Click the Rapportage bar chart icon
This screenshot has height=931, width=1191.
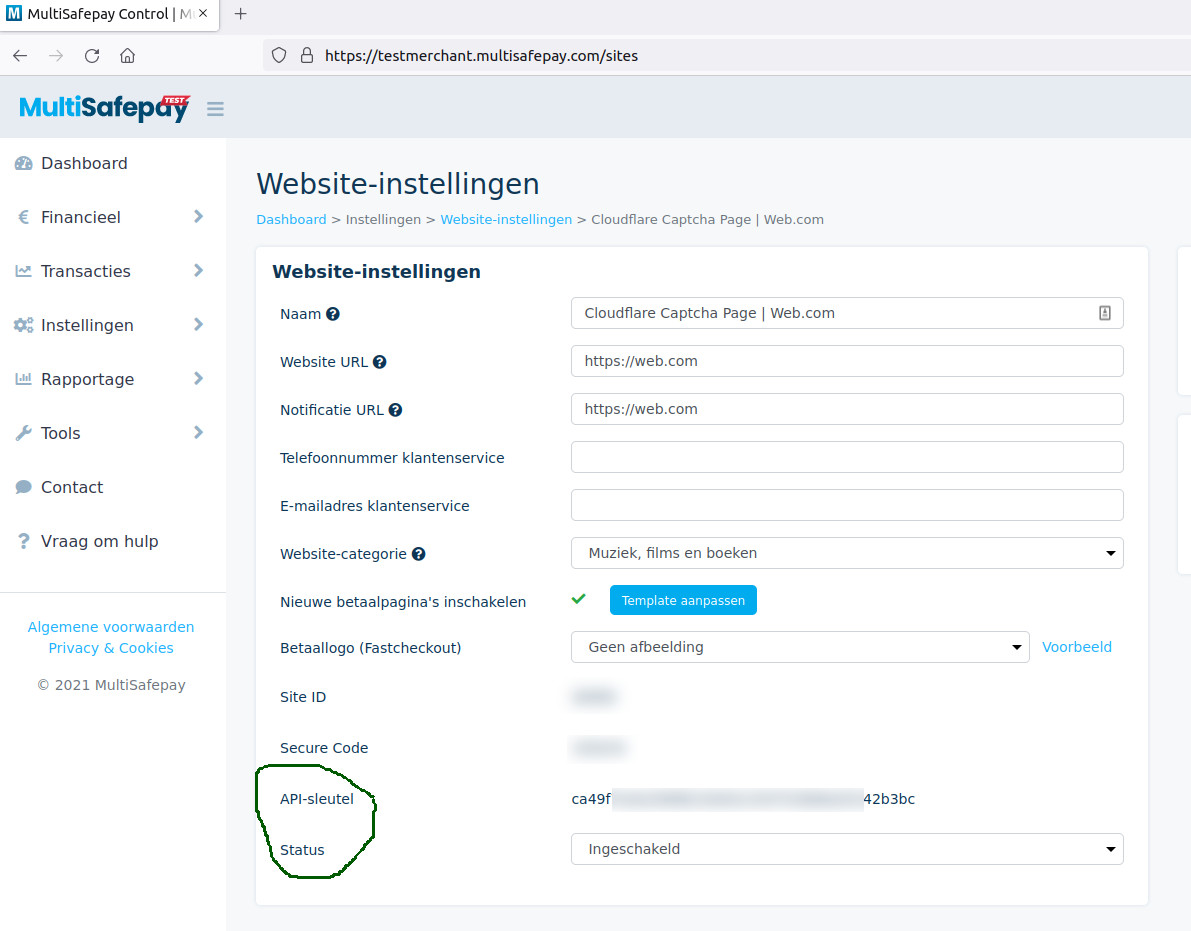tap(24, 379)
